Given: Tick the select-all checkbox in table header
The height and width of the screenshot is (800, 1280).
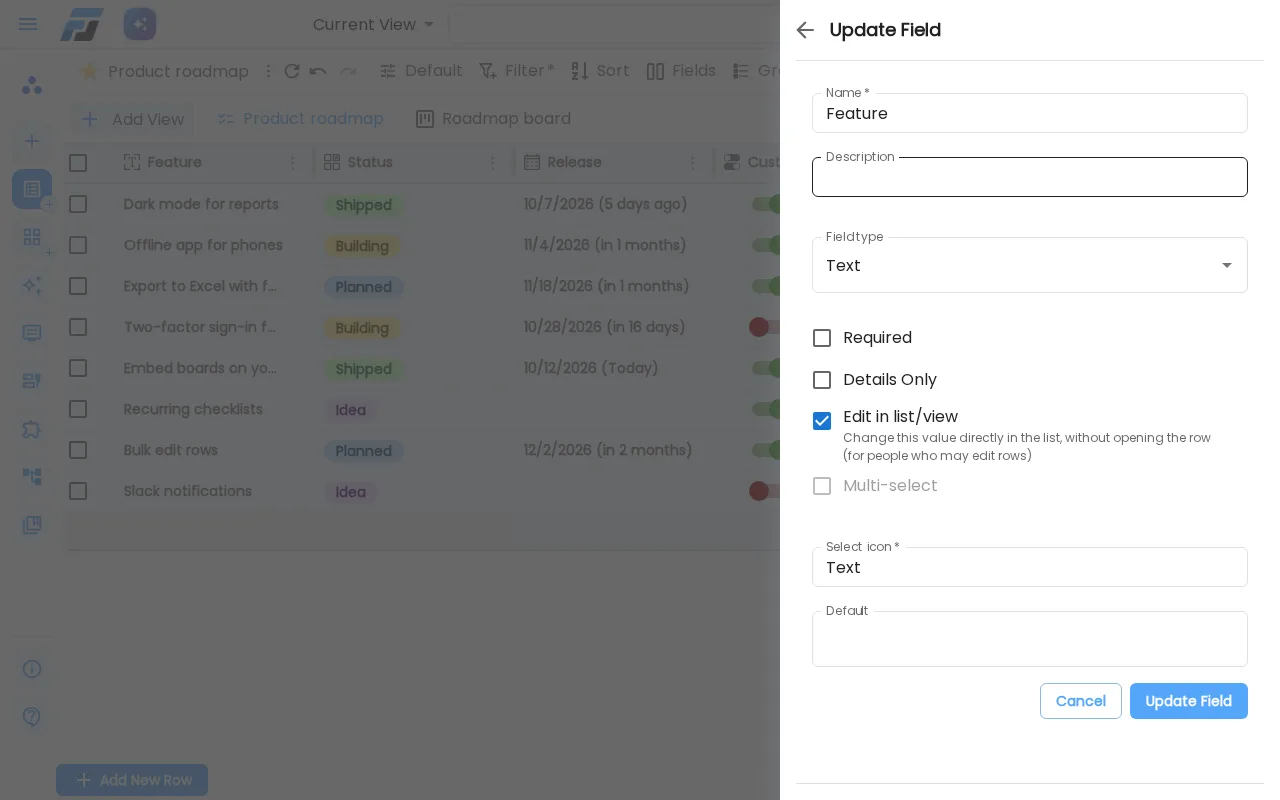Looking at the screenshot, I should click(x=78, y=162).
